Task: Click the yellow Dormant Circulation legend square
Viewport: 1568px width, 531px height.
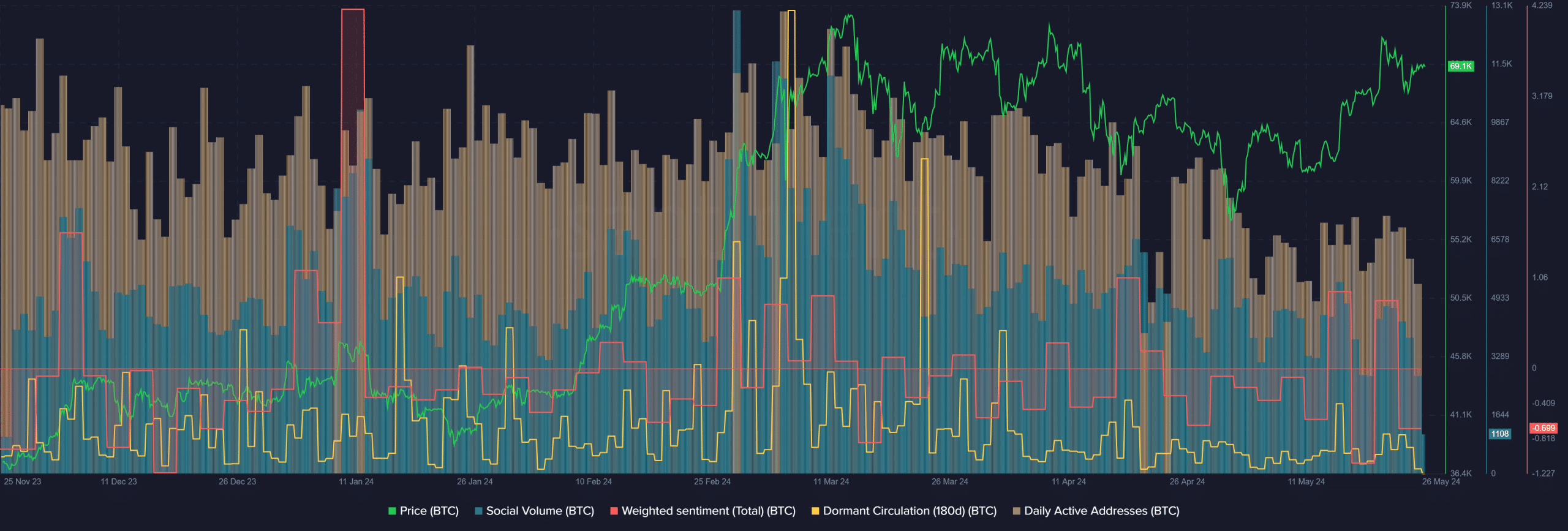Action: (x=815, y=511)
